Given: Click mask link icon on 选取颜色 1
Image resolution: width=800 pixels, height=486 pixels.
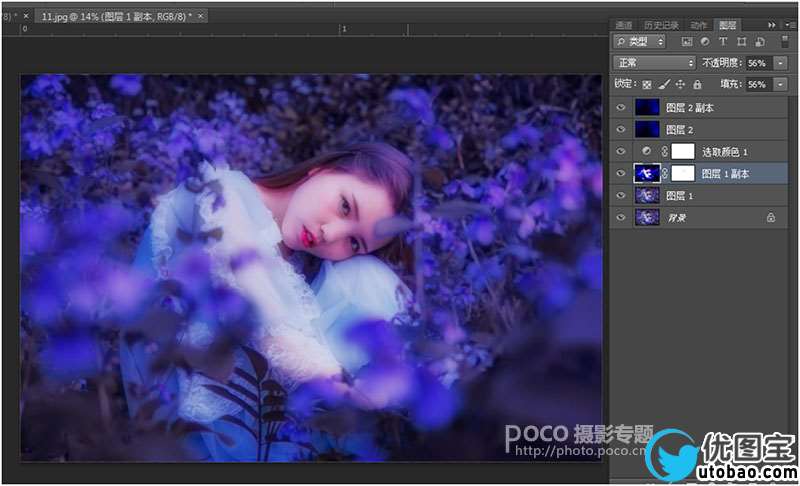Looking at the screenshot, I should [x=664, y=151].
